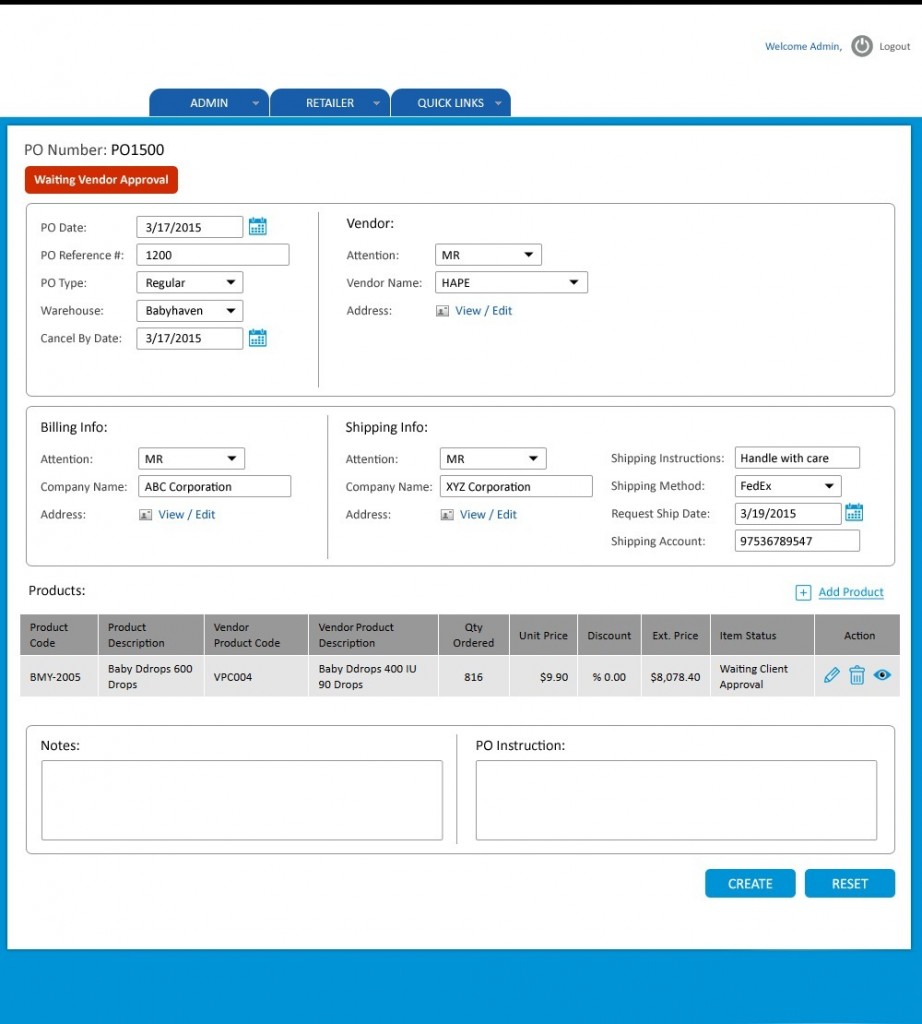
Task: Open the Shipping Method FedEx dropdown
Action: point(788,485)
